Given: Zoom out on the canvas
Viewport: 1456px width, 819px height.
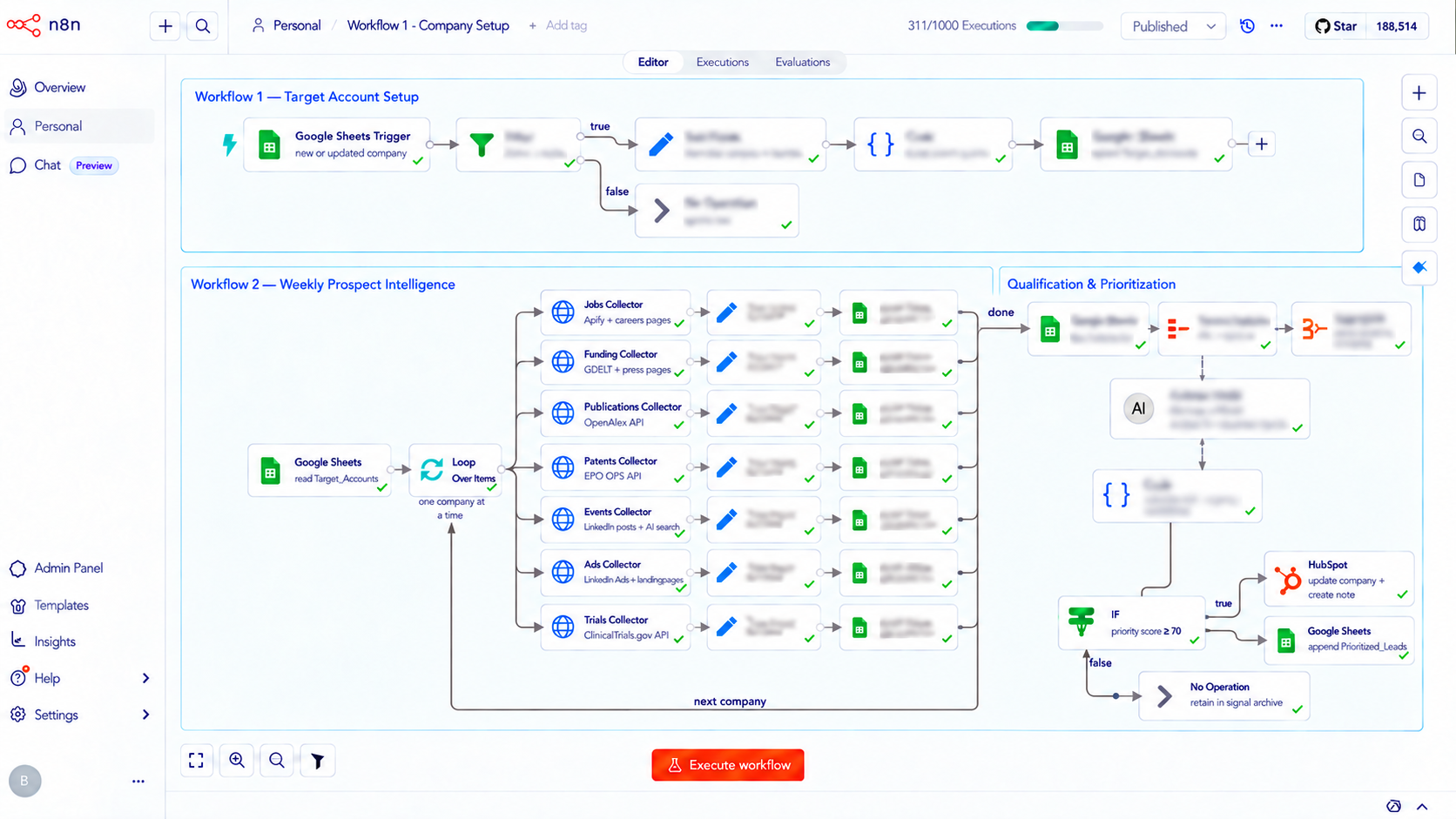Looking at the screenshot, I should pos(277,761).
